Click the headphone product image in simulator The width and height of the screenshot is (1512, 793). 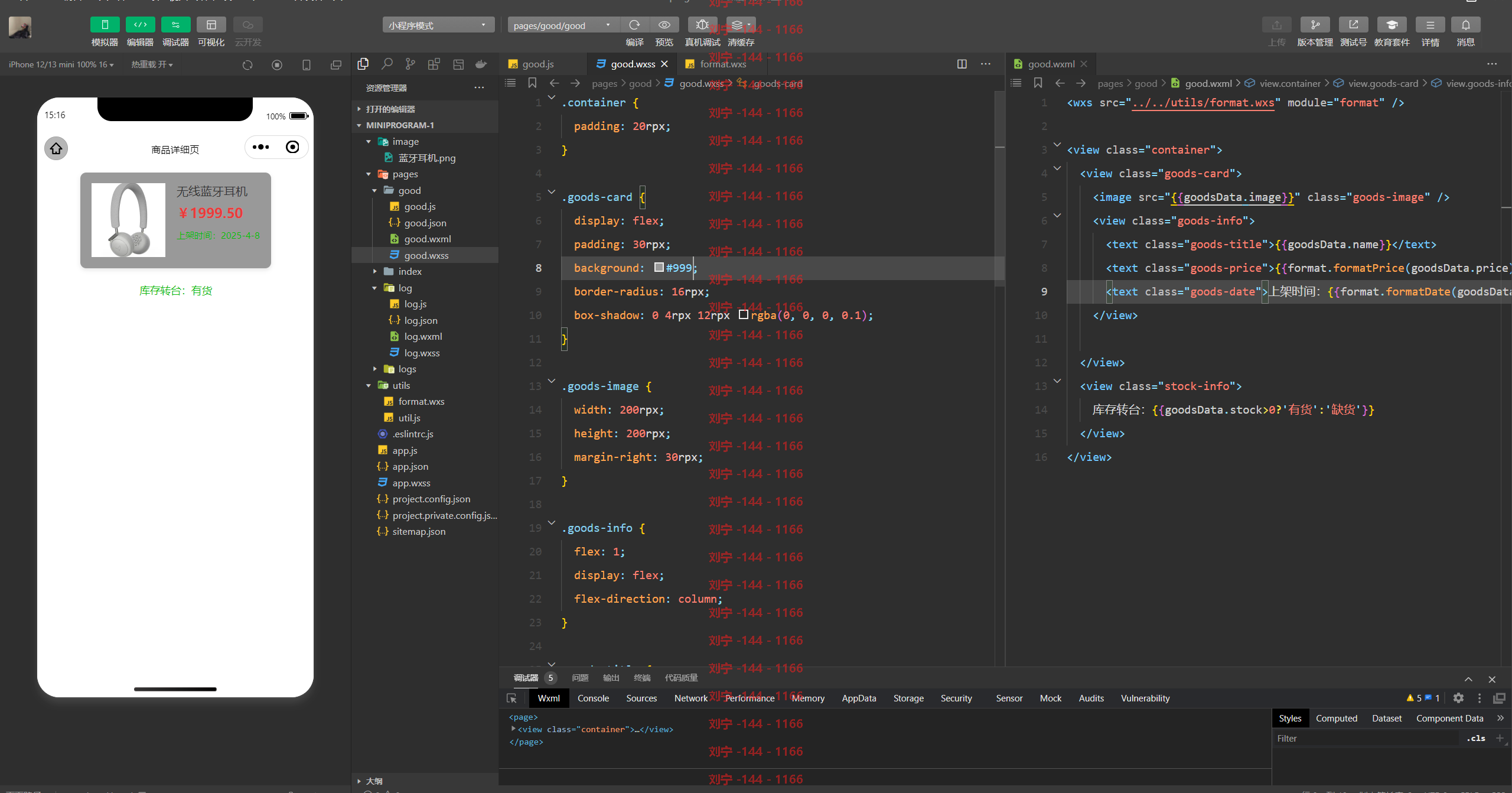tap(128, 220)
